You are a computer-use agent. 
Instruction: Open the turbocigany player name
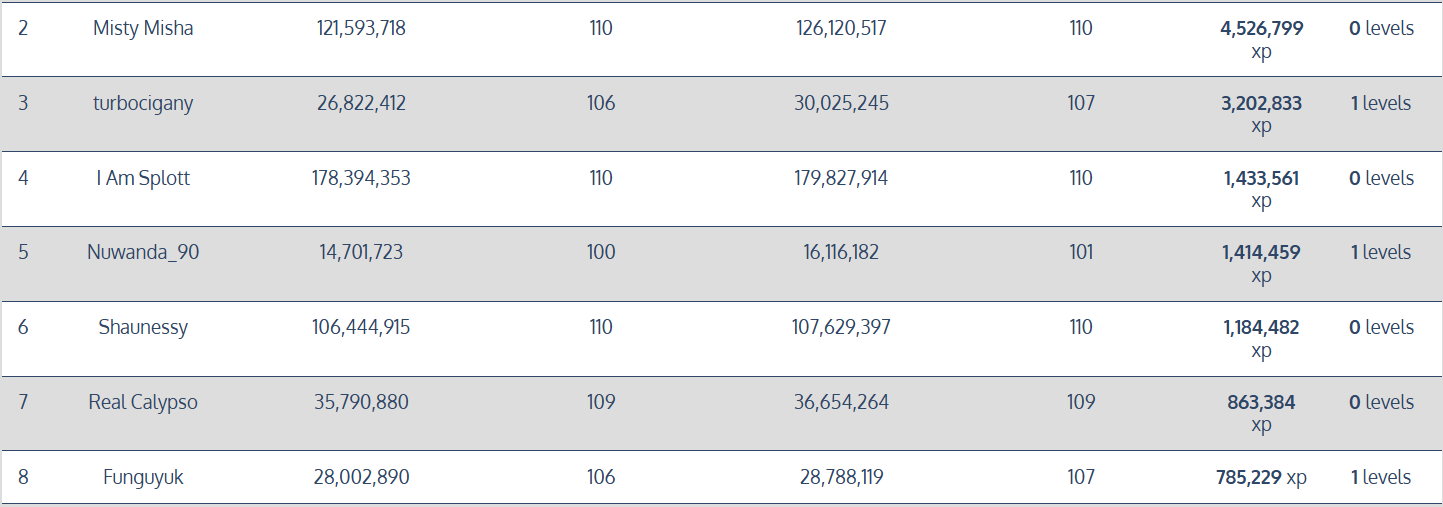point(143,103)
